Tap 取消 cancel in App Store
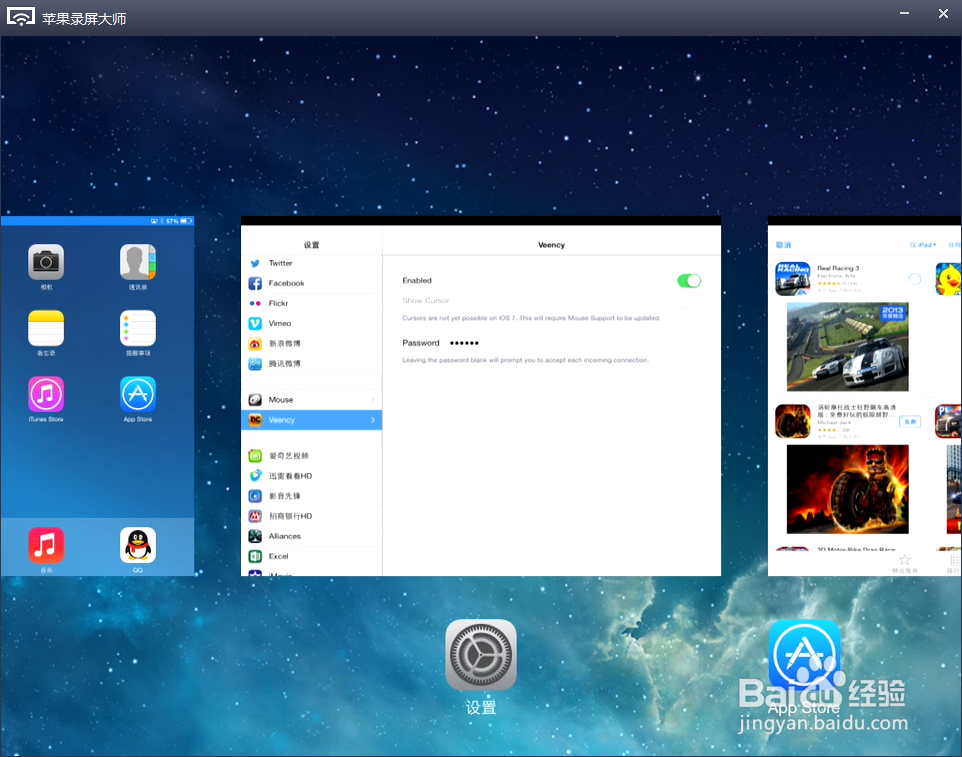962x757 pixels. pyautogui.click(x=783, y=245)
